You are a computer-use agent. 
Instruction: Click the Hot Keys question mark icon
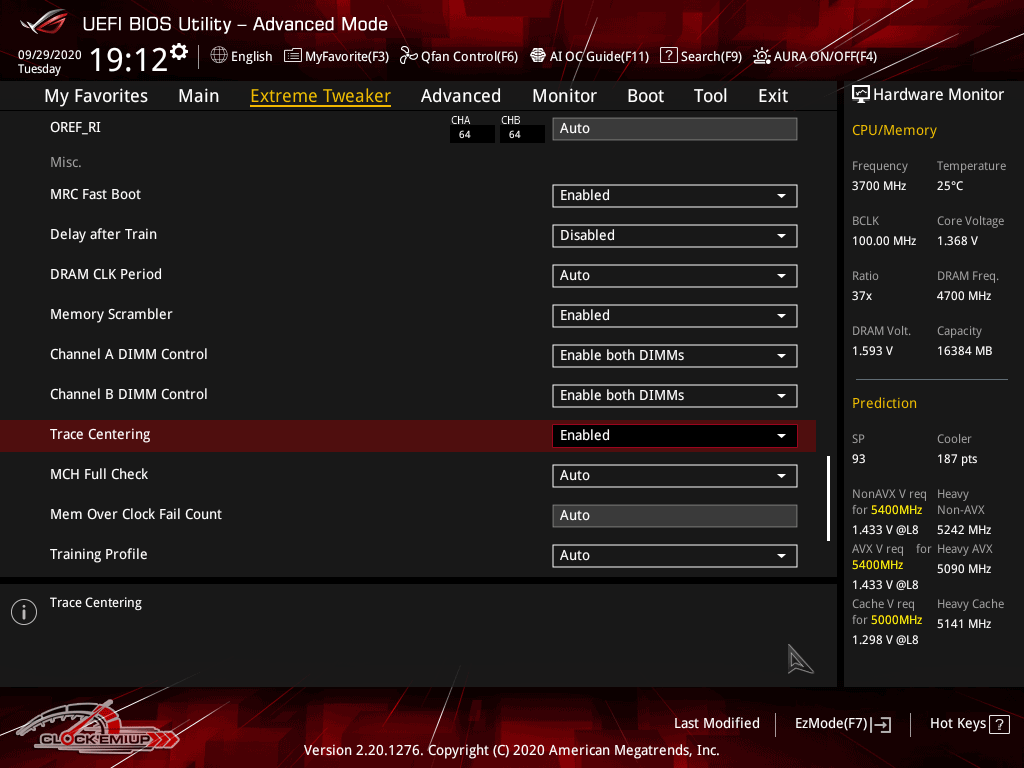(x=999, y=724)
